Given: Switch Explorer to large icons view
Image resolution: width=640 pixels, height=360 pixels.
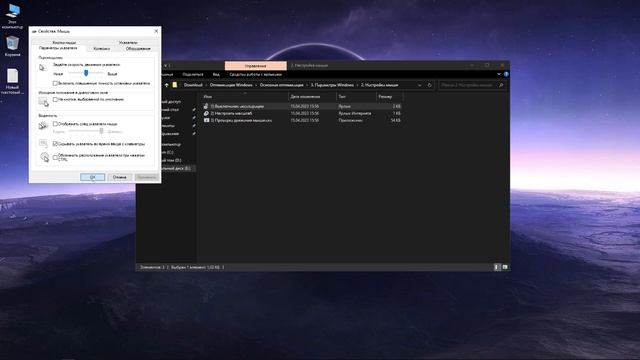Looking at the screenshot, I should click(505, 267).
